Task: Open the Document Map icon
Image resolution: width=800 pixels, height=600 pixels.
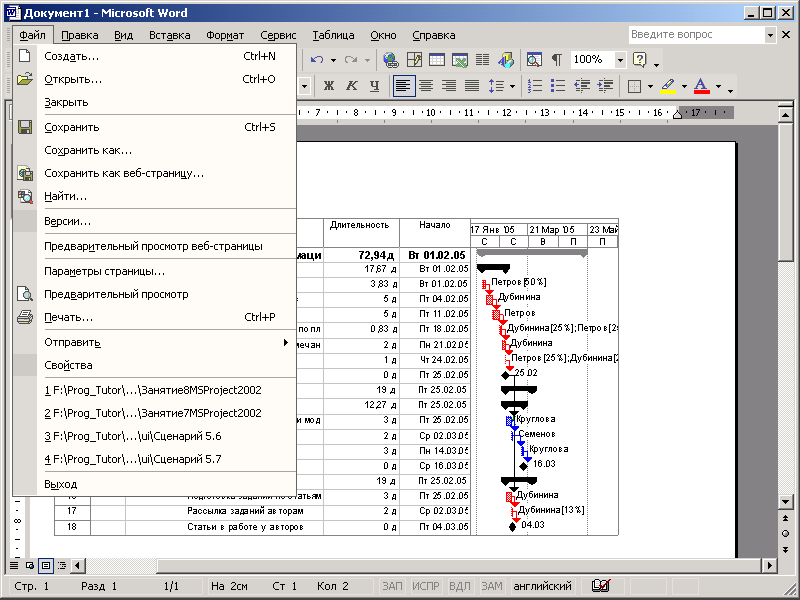Action: click(x=534, y=60)
